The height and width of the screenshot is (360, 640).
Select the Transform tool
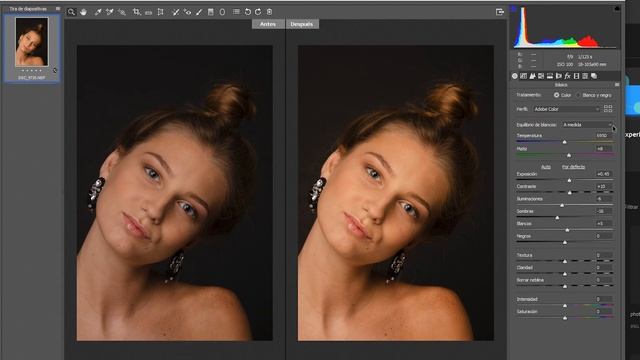point(160,12)
